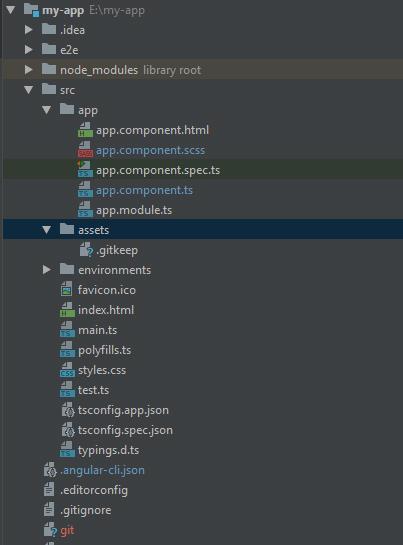Click the unknown-file icon of .gitkeep
This screenshot has width=403, height=545.
tap(86, 250)
